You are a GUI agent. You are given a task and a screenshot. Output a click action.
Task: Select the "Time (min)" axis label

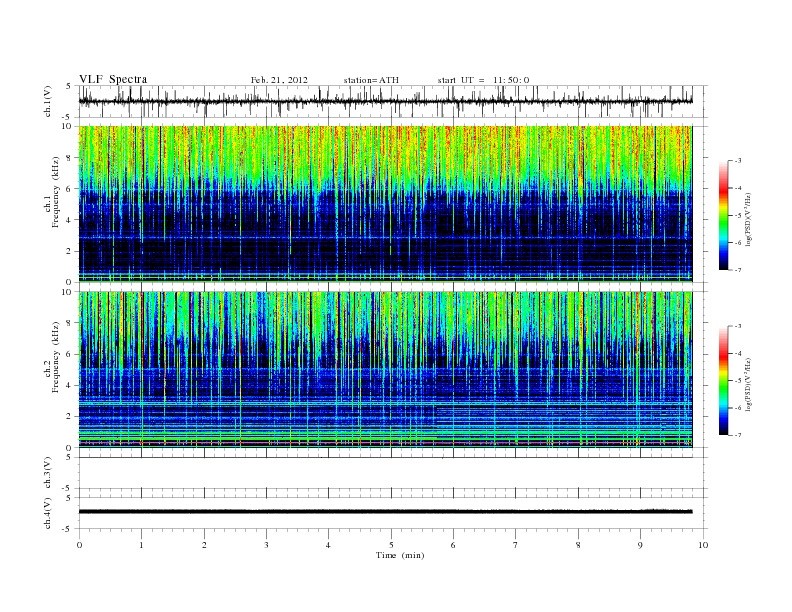400,555
